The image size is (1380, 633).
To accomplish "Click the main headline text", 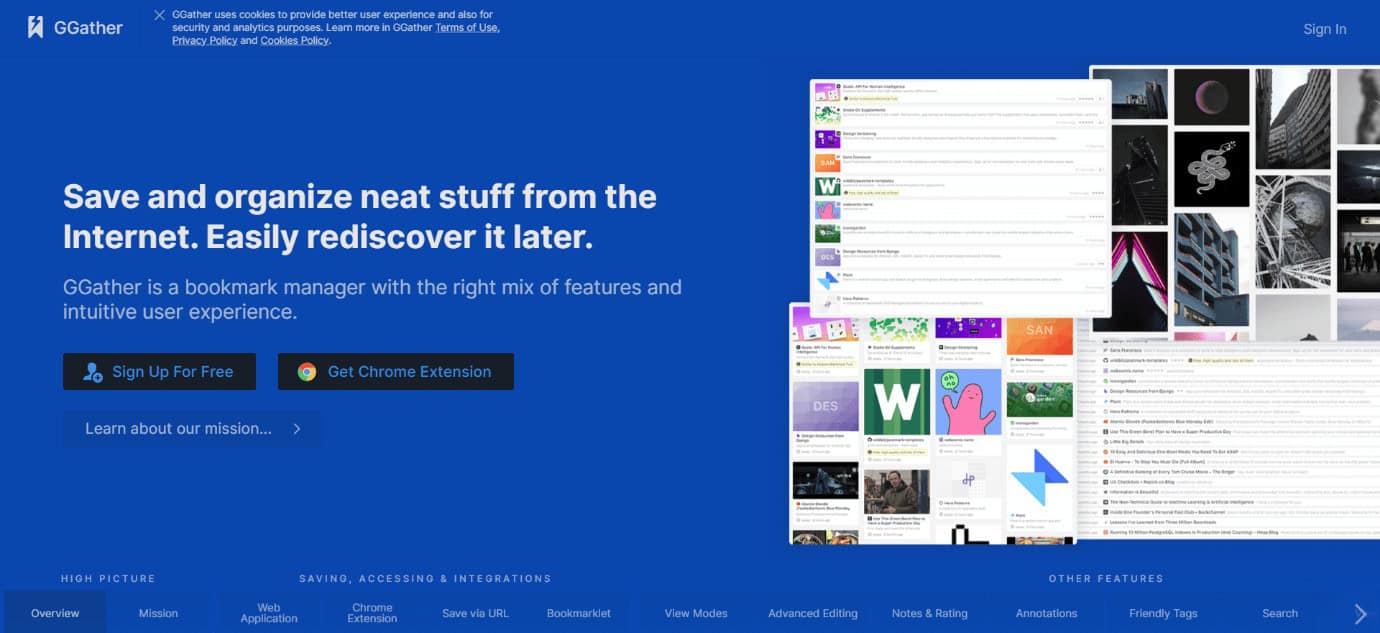I will (x=360, y=216).
